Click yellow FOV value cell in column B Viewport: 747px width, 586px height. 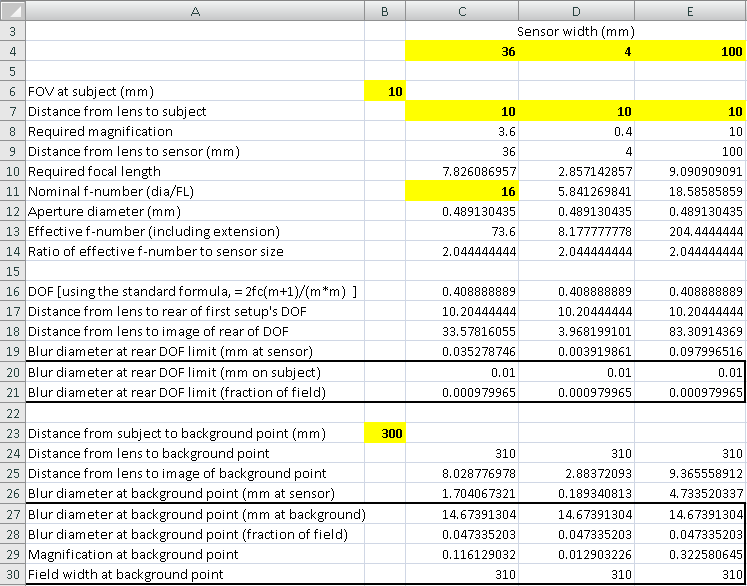pos(385,91)
